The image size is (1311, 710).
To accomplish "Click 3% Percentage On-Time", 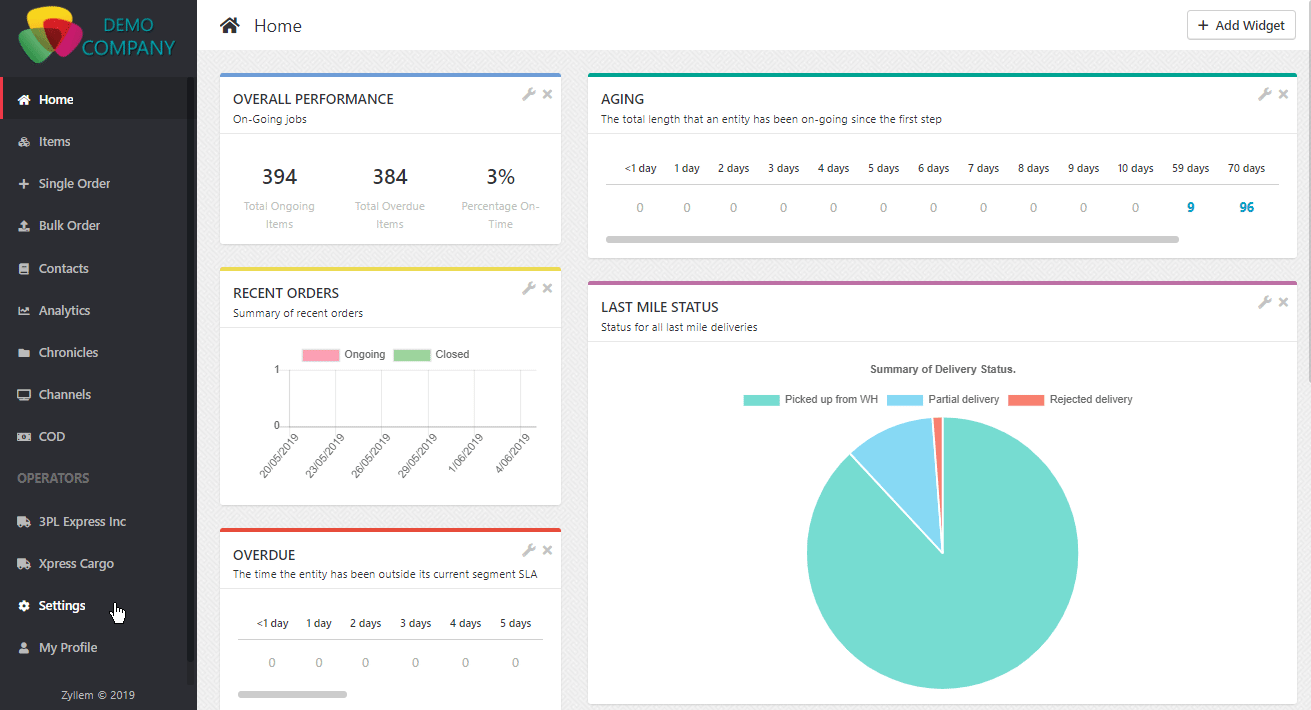I will (500, 195).
